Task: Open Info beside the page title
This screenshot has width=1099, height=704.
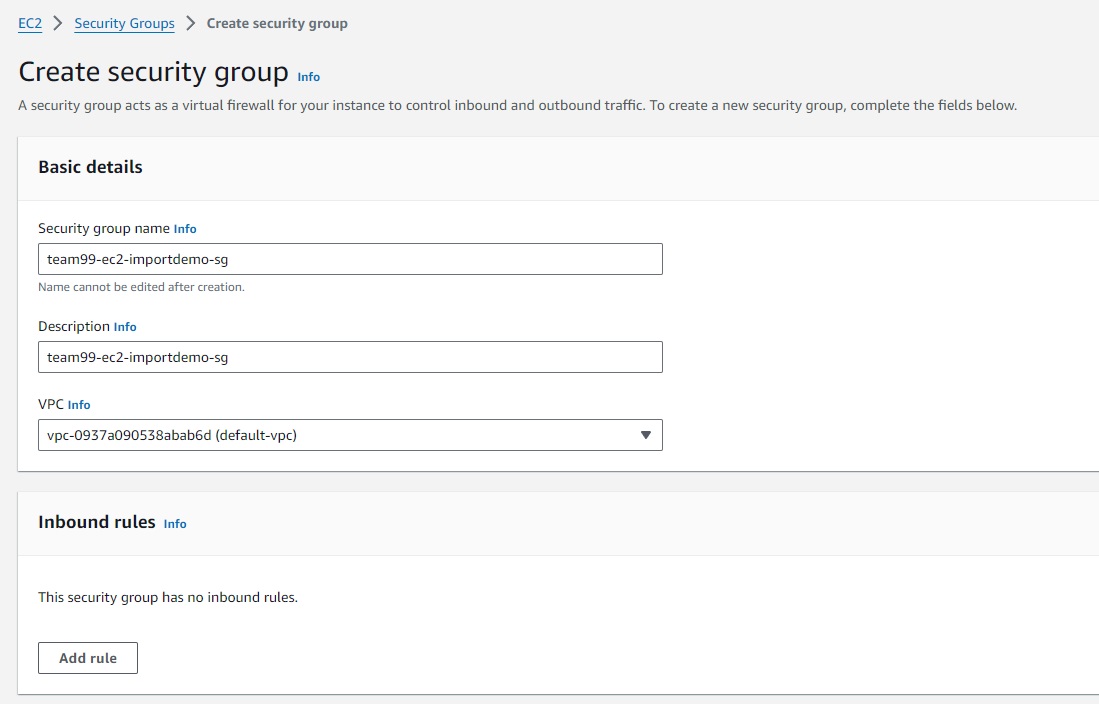Action: coord(309,77)
